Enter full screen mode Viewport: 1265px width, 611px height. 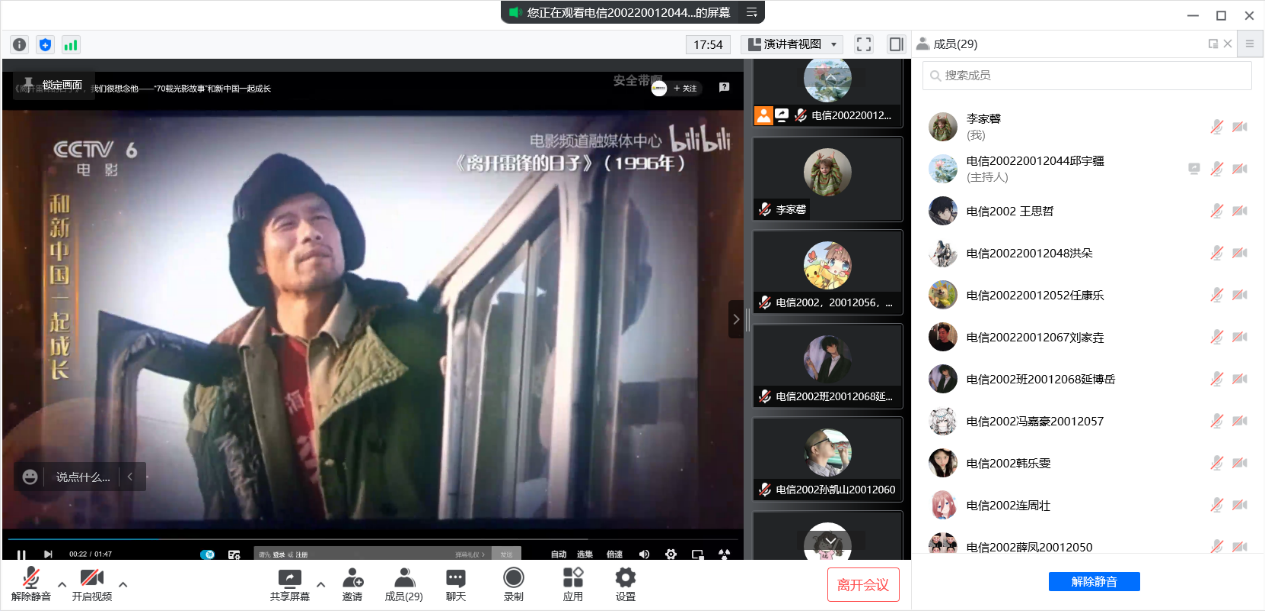point(864,44)
